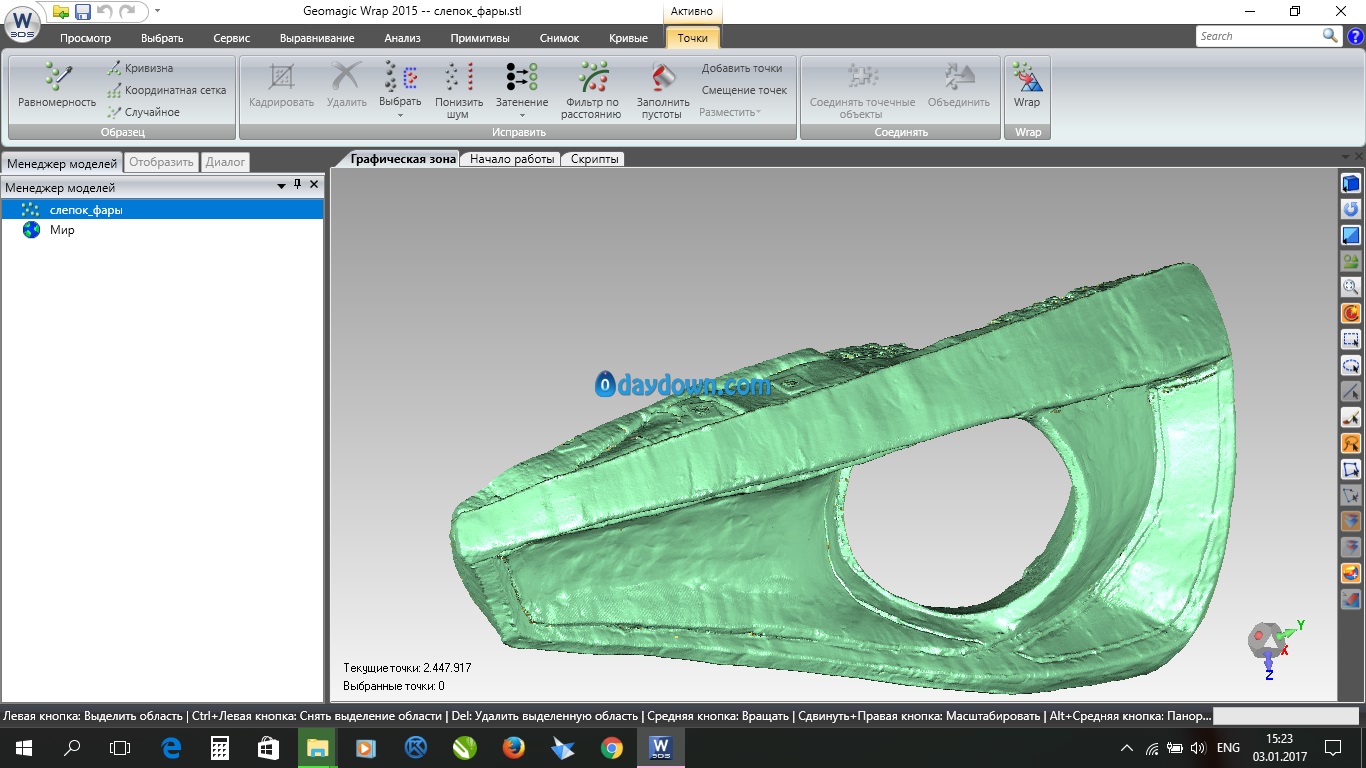Click the Равномерность sampling tool
This screenshot has height=768, width=1366.
[x=57, y=85]
